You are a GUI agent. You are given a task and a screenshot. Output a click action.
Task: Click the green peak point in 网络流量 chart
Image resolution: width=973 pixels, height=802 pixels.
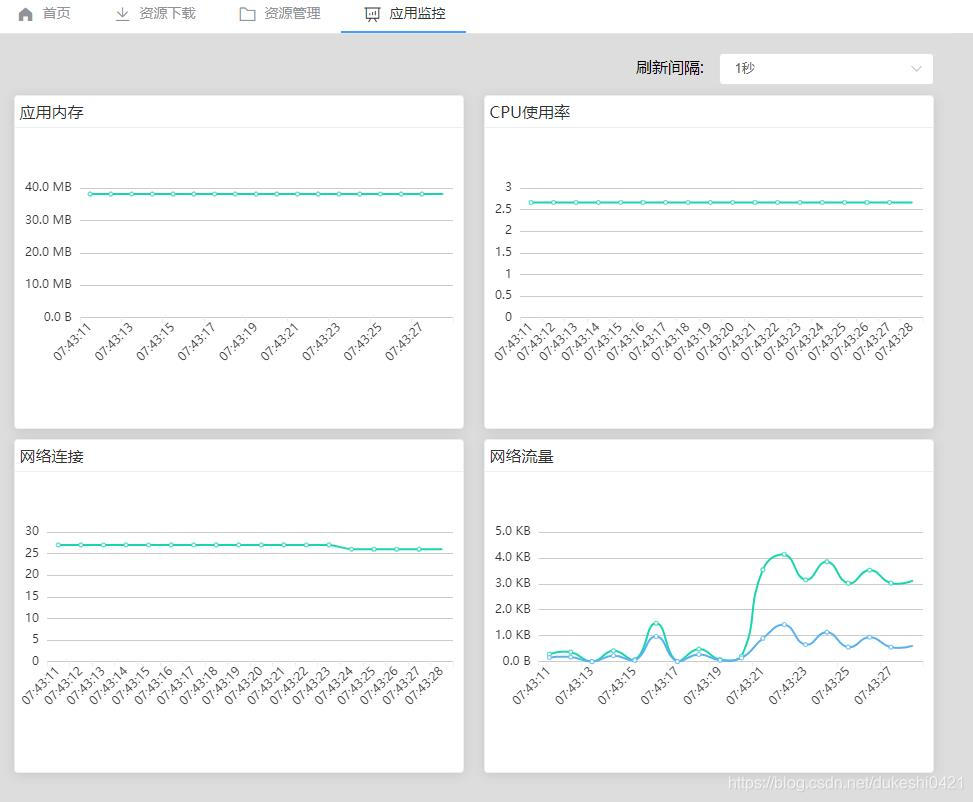tap(784, 554)
